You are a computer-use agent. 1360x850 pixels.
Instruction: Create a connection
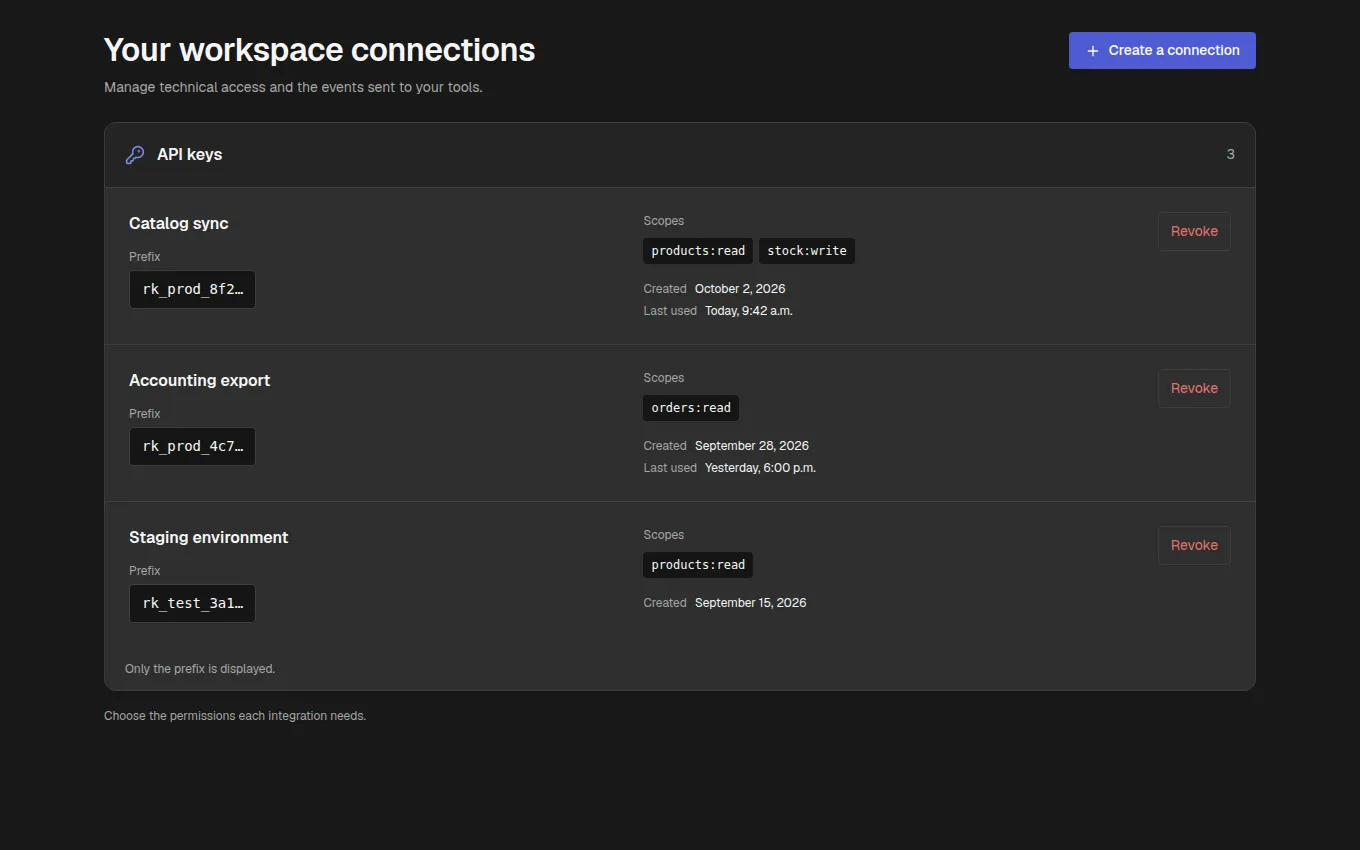1162,51
